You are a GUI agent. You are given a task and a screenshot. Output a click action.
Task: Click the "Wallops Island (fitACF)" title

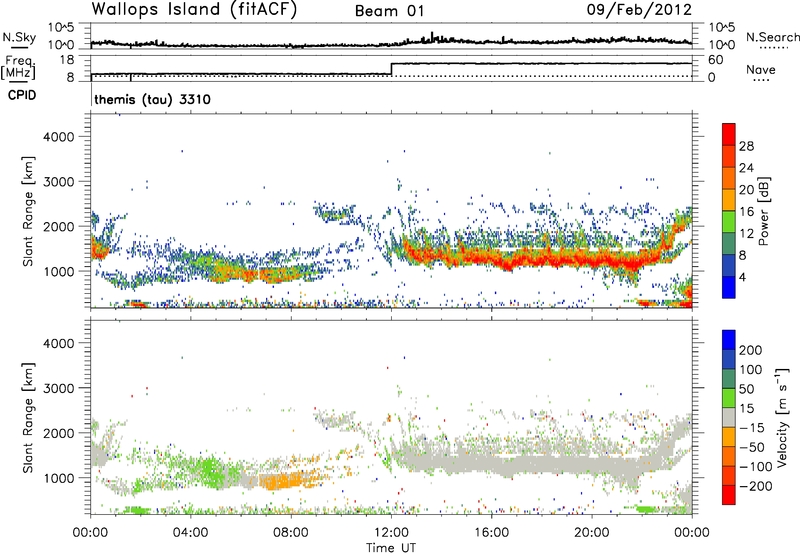click(194, 10)
